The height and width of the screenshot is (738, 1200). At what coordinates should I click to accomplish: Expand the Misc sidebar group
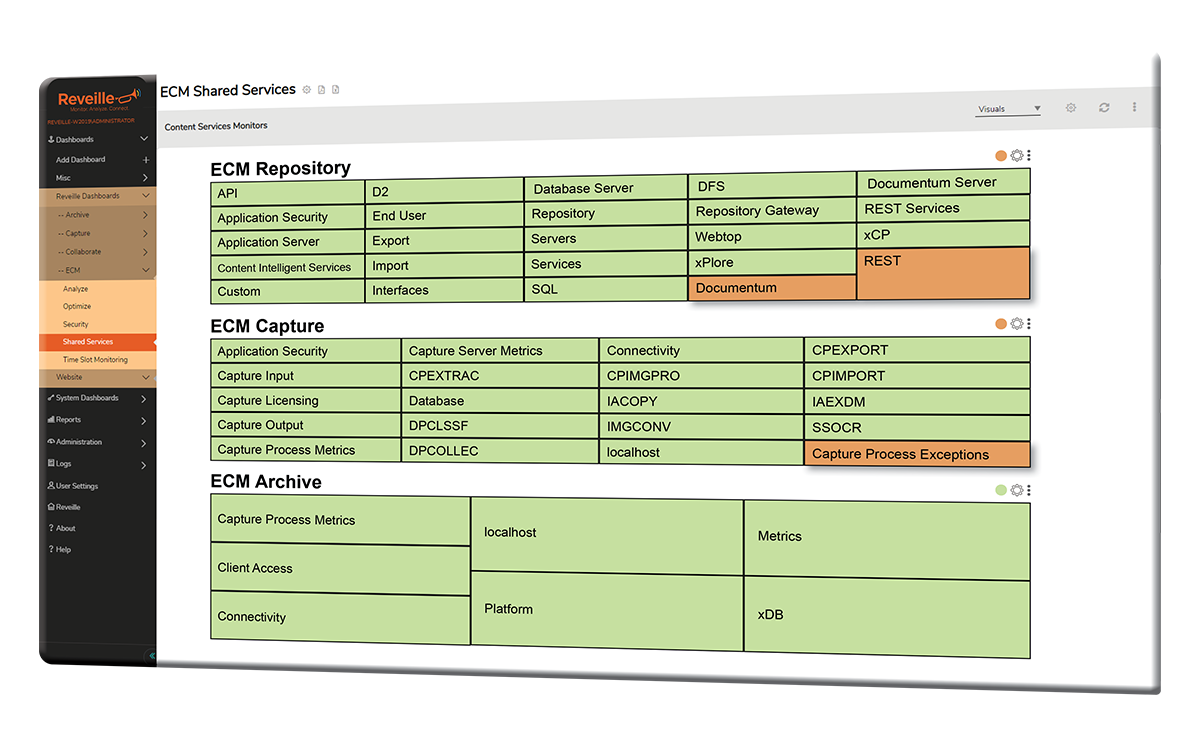tap(146, 178)
